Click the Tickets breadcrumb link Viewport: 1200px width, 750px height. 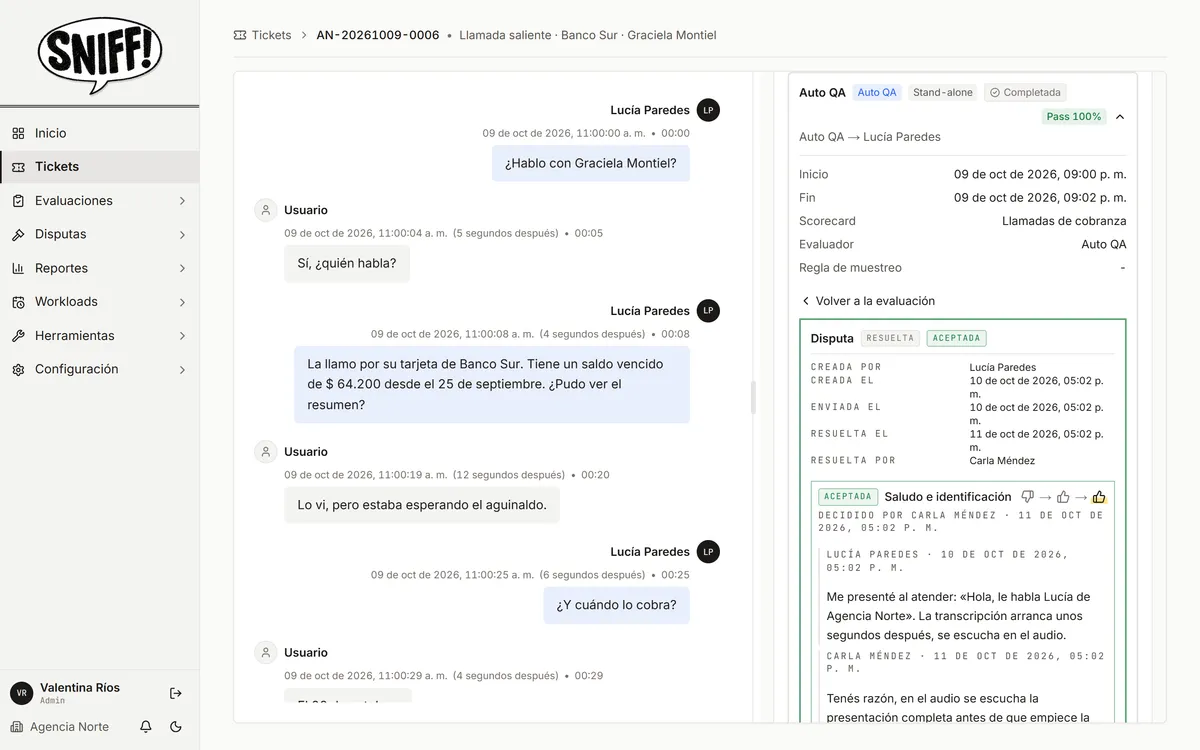pyautogui.click(x=271, y=35)
